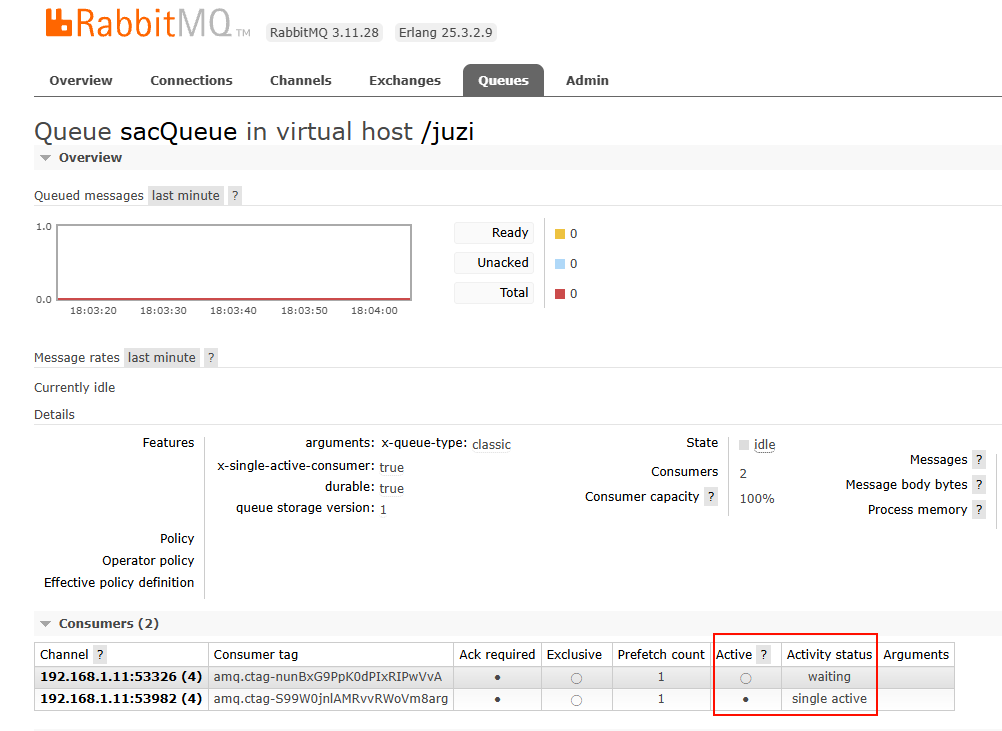The width and height of the screenshot is (1002, 731).
Task: Open channel 192.168.1.11:53982 (4) link
Action: click(121, 699)
